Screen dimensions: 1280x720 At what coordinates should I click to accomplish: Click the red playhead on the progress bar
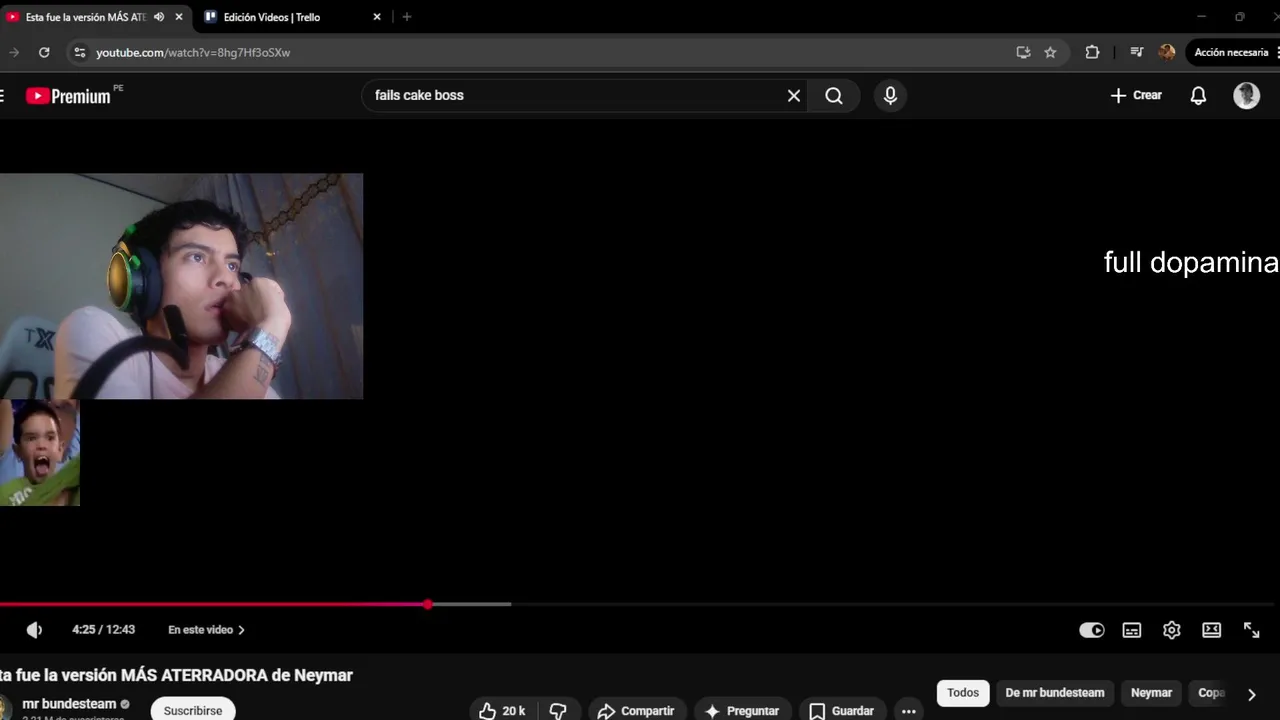[428, 604]
